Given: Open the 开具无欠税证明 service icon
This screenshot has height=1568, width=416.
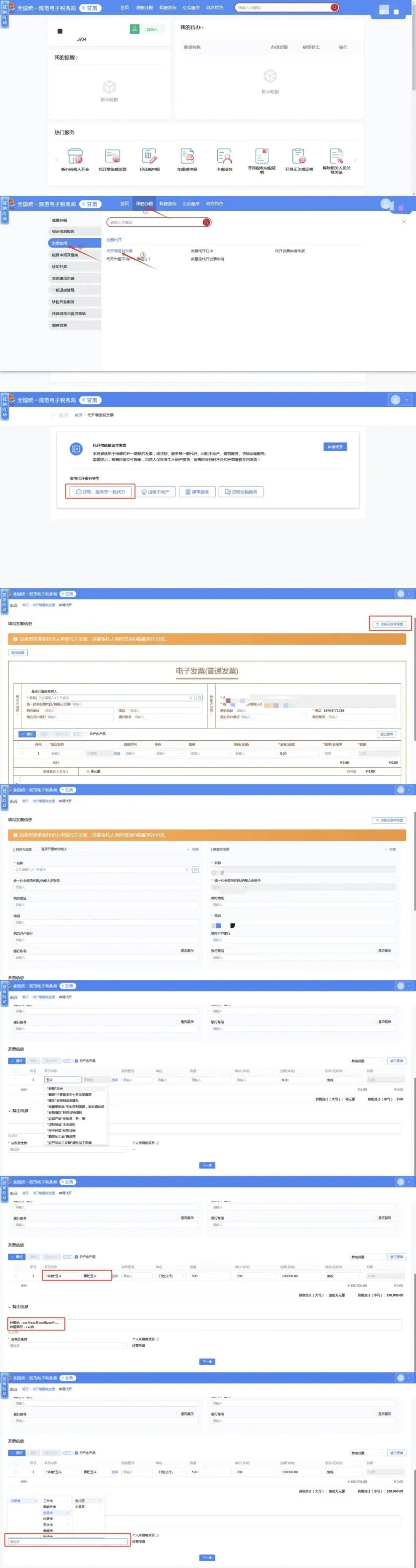Looking at the screenshot, I should tap(299, 156).
